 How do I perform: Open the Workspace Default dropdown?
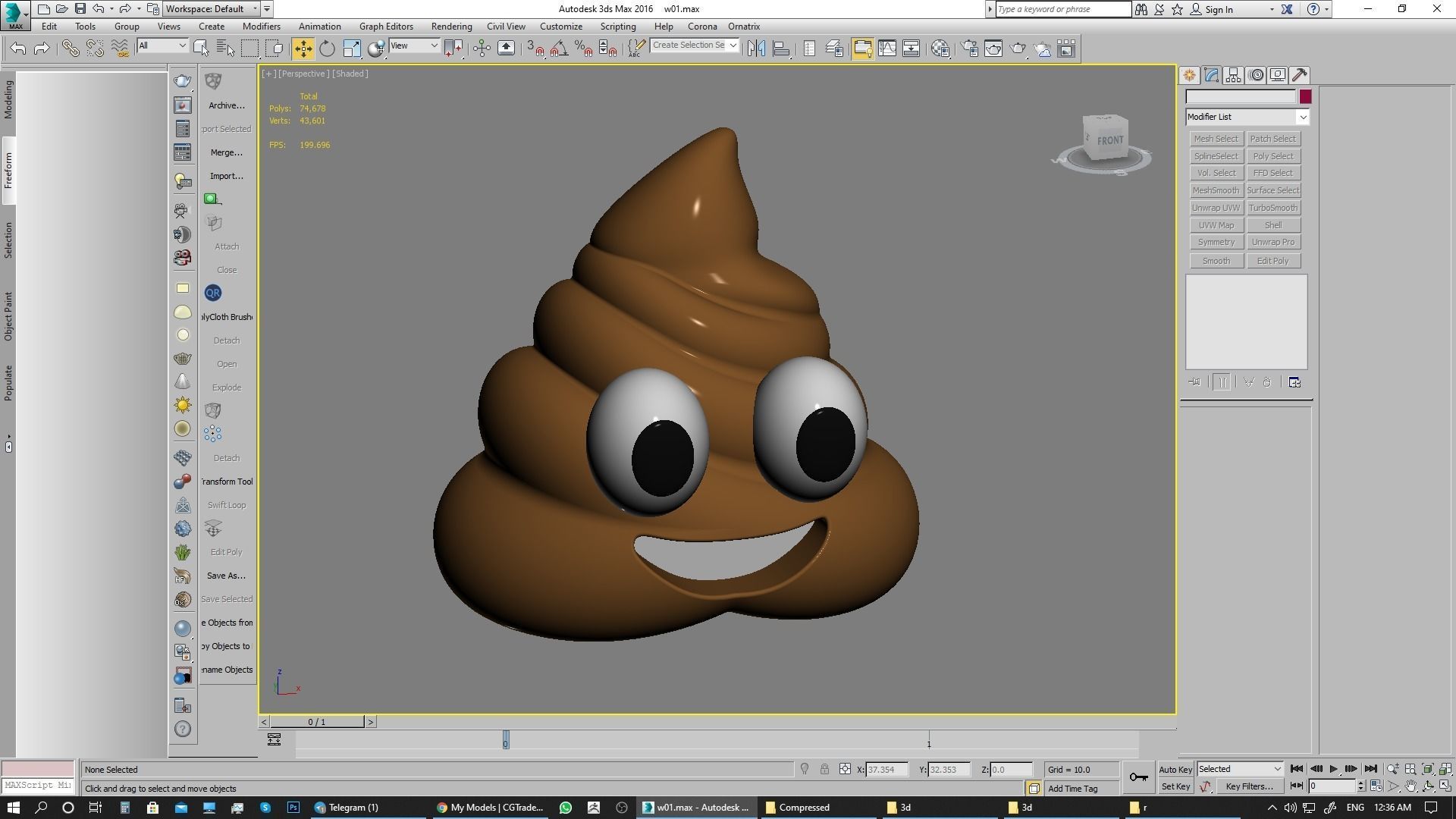coord(212,9)
